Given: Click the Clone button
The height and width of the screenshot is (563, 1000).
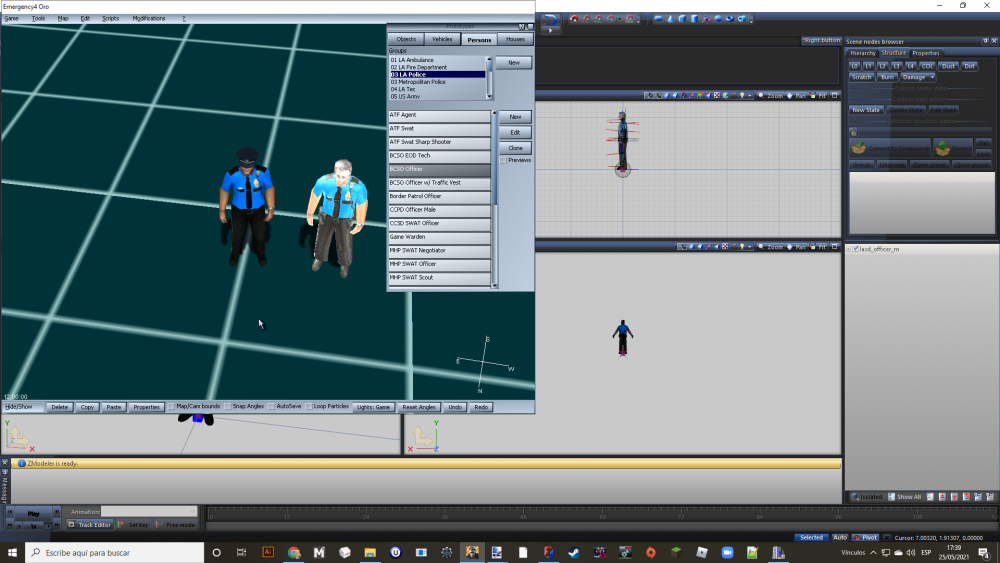Looking at the screenshot, I should click(515, 148).
